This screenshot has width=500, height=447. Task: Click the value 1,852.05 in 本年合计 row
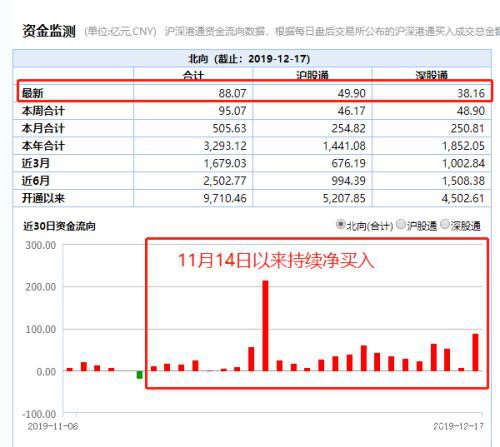463,146
